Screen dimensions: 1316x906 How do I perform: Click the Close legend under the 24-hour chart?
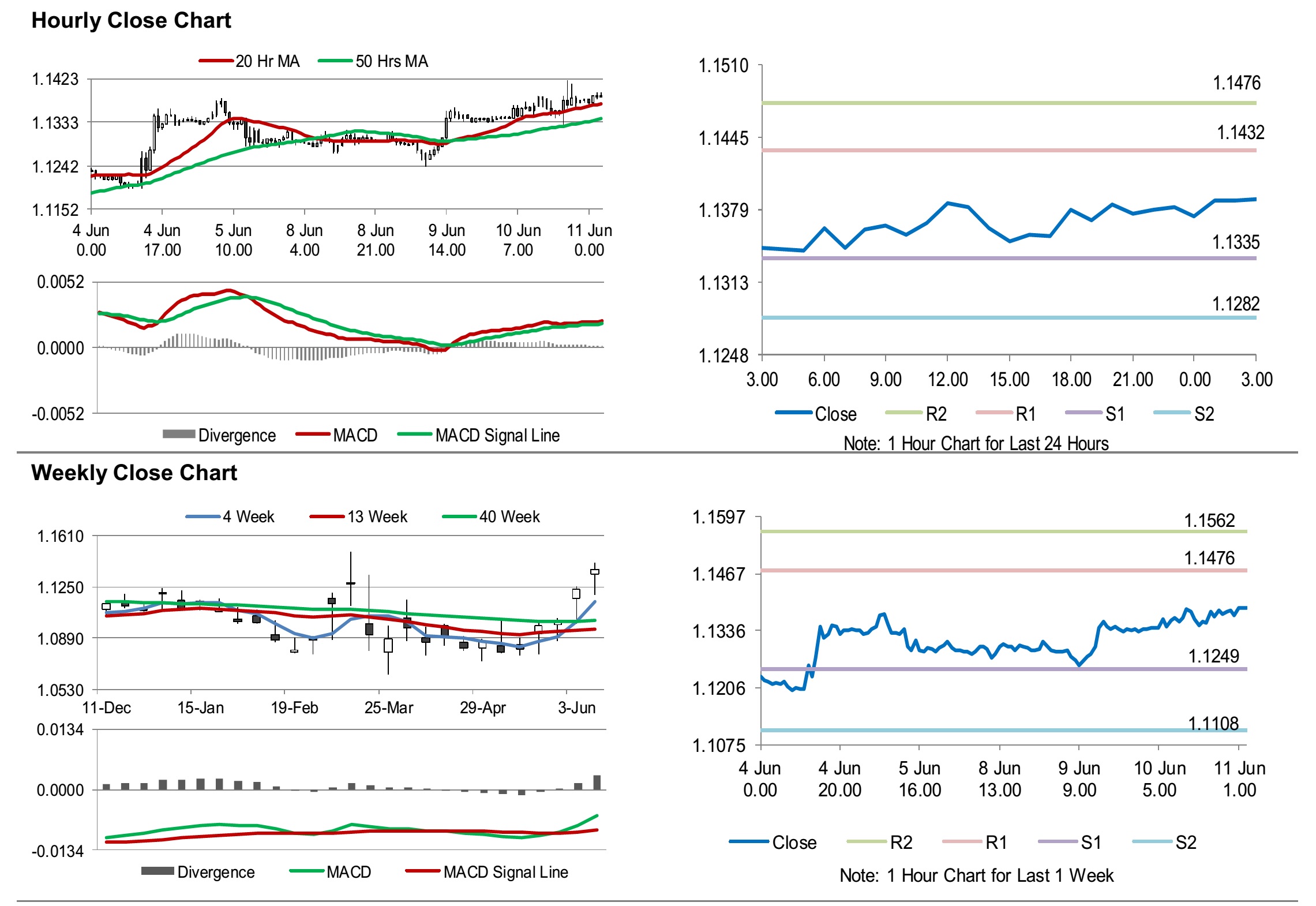coord(835,414)
